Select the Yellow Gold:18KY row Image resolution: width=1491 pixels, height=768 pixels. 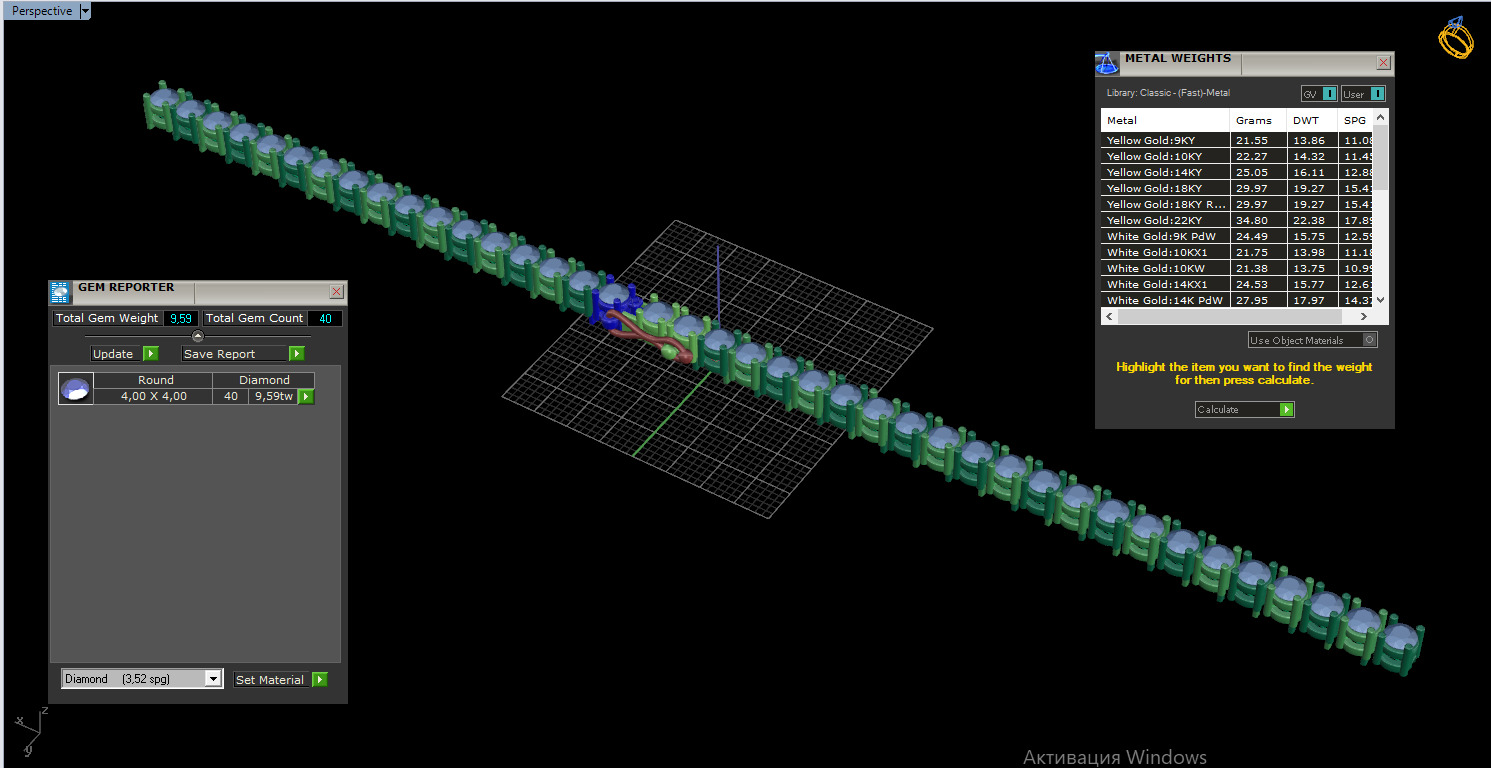coord(1237,188)
